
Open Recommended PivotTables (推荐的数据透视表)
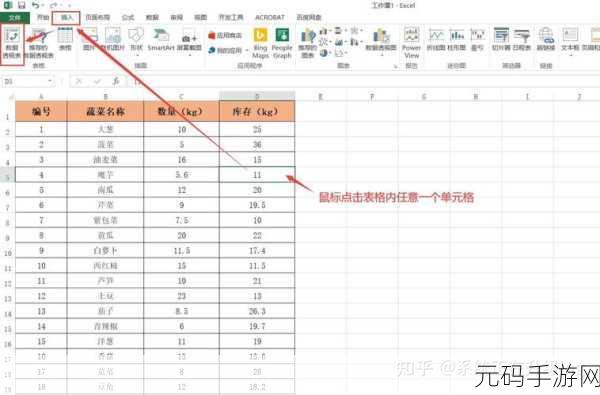tap(39, 43)
